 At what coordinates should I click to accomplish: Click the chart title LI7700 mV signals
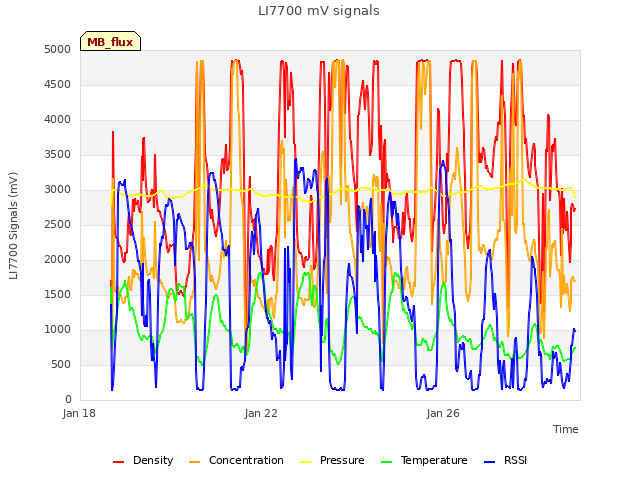point(319,11)
